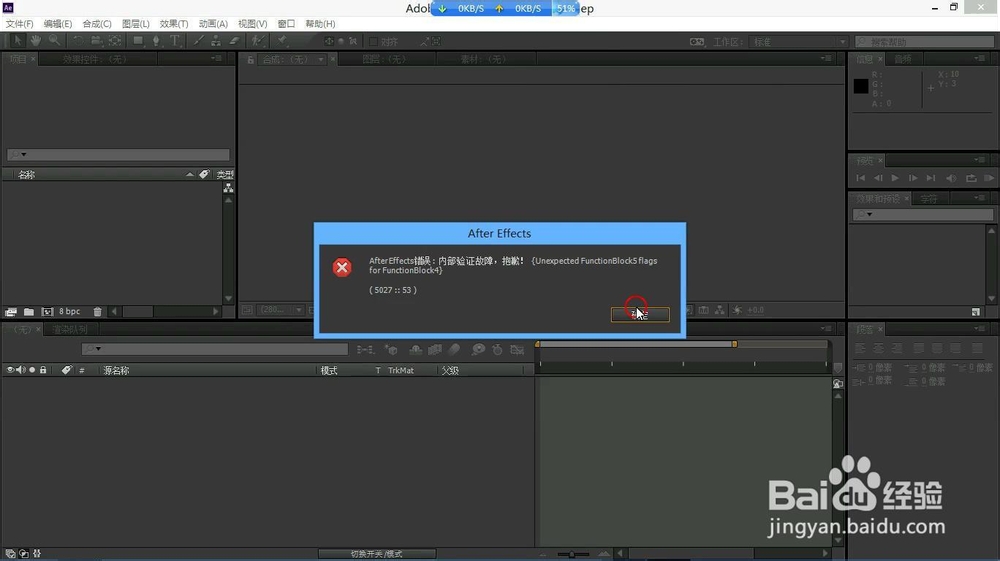This screenshot has height=561, width=1000.
Task: Select the Rotation tool
Action: [x=77, y=41]
